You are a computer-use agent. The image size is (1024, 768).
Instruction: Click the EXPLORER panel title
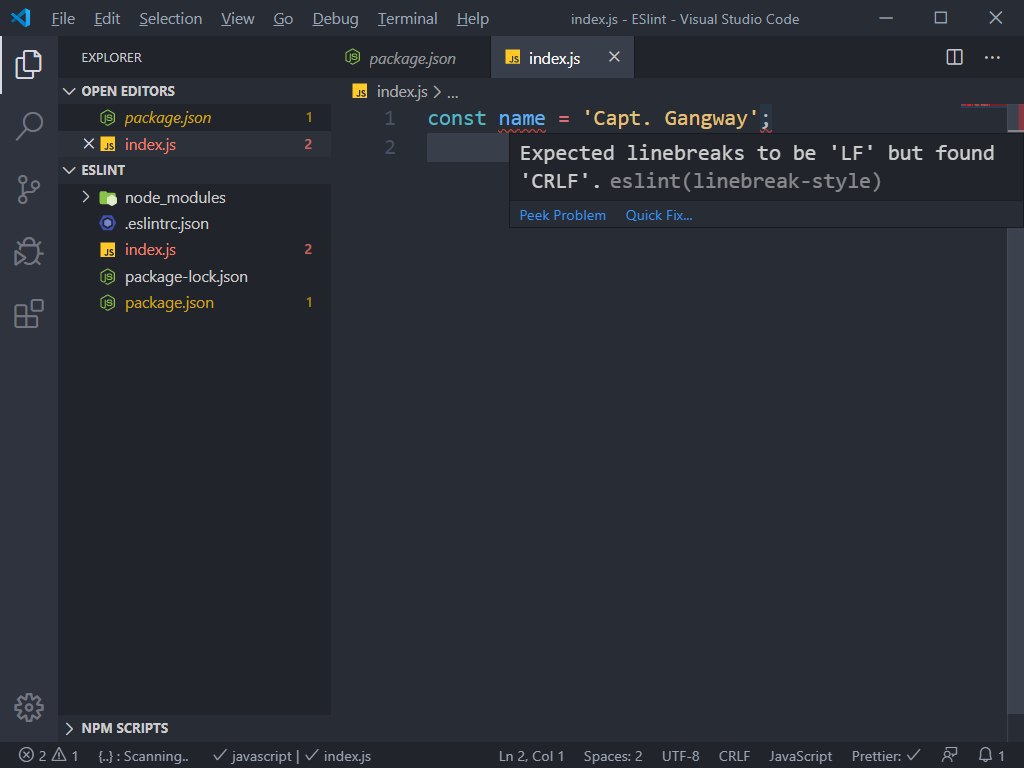111,57
